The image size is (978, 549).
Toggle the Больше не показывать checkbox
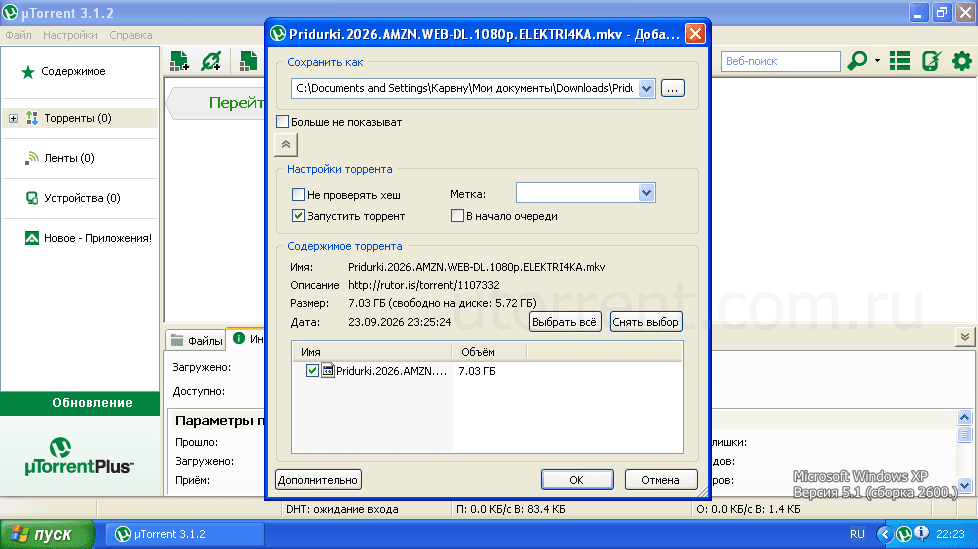(x=283, y=122)
